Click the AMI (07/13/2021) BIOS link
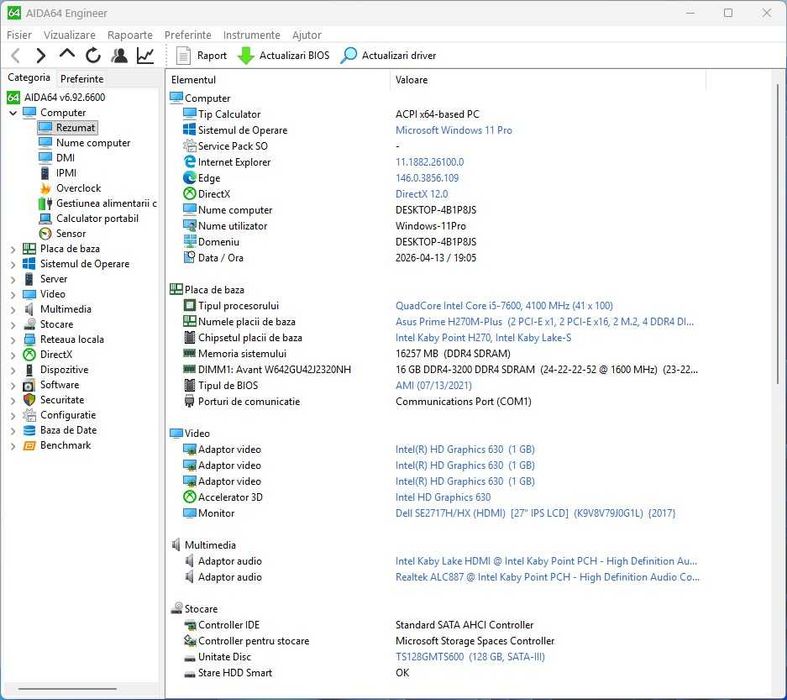Screen dimensions: 787x700 tap(434, 385)
